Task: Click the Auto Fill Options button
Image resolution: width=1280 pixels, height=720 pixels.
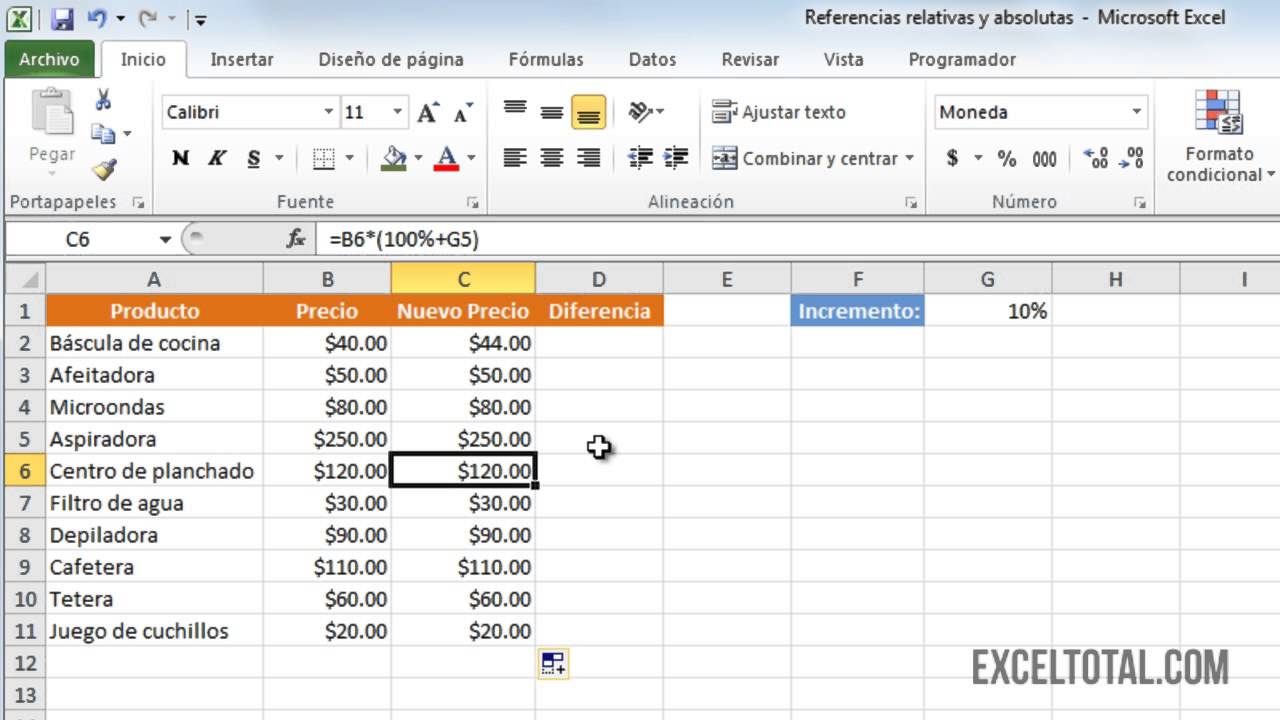Action: 554,663
